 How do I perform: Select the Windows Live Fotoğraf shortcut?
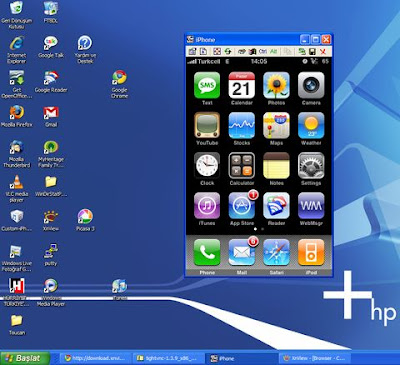[16, 258]
